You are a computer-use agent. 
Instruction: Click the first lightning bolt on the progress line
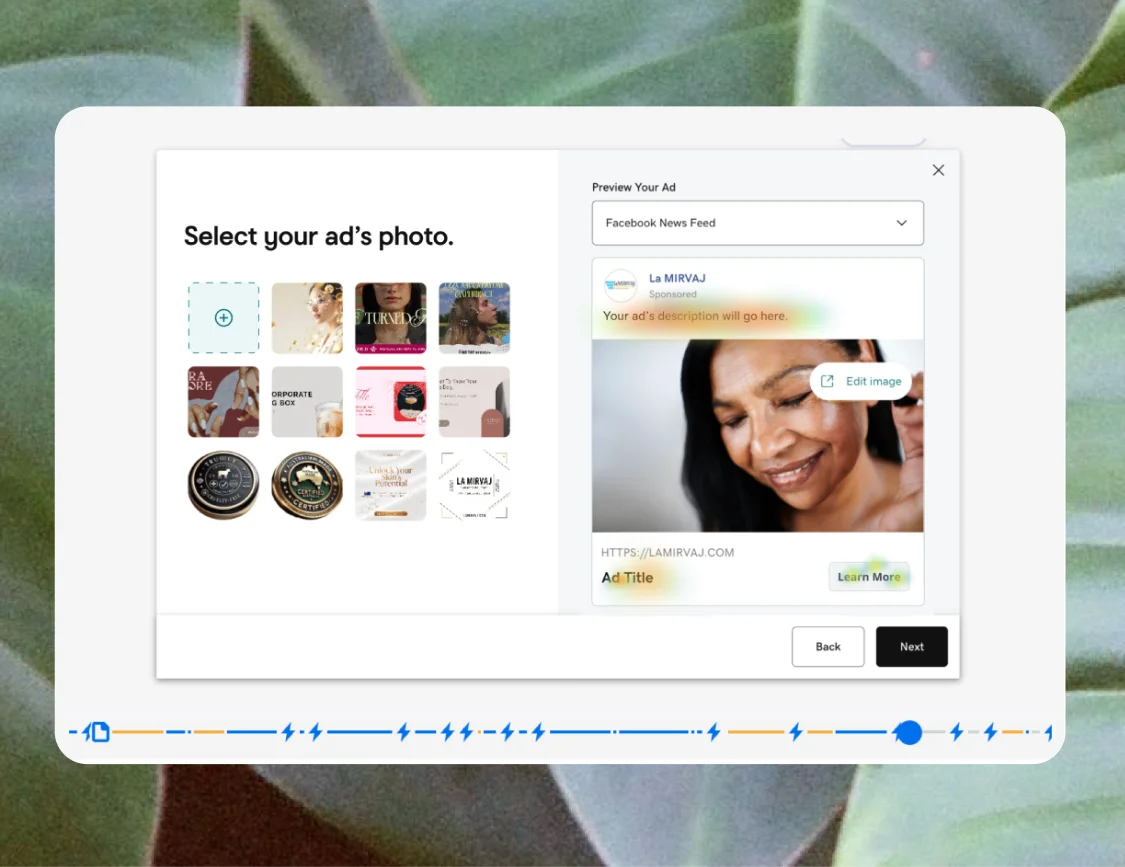pyautogui.click(x=286, y=732)
